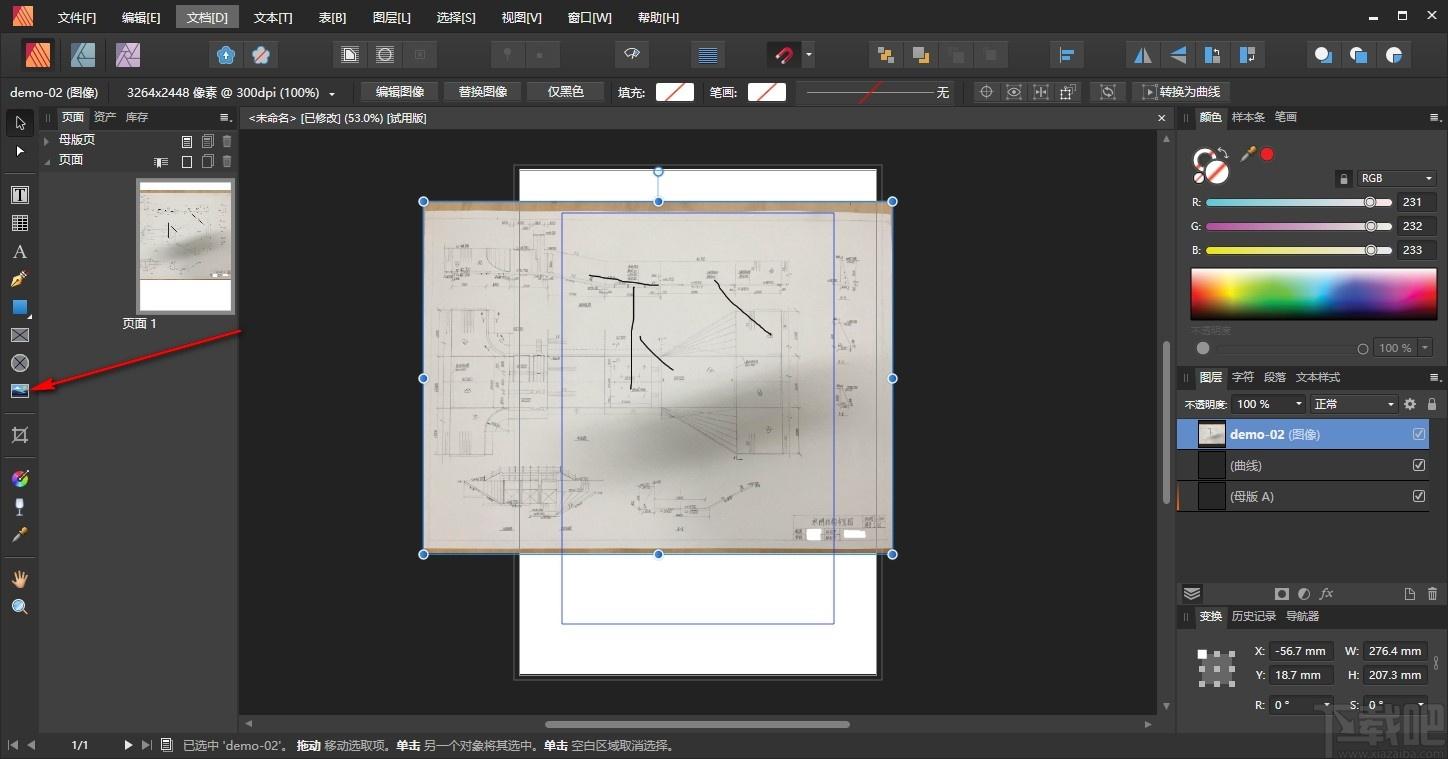This screenshot has width=1448, height=759.
Task: Click the X position input field
Action: click(x=1301, y=651)
